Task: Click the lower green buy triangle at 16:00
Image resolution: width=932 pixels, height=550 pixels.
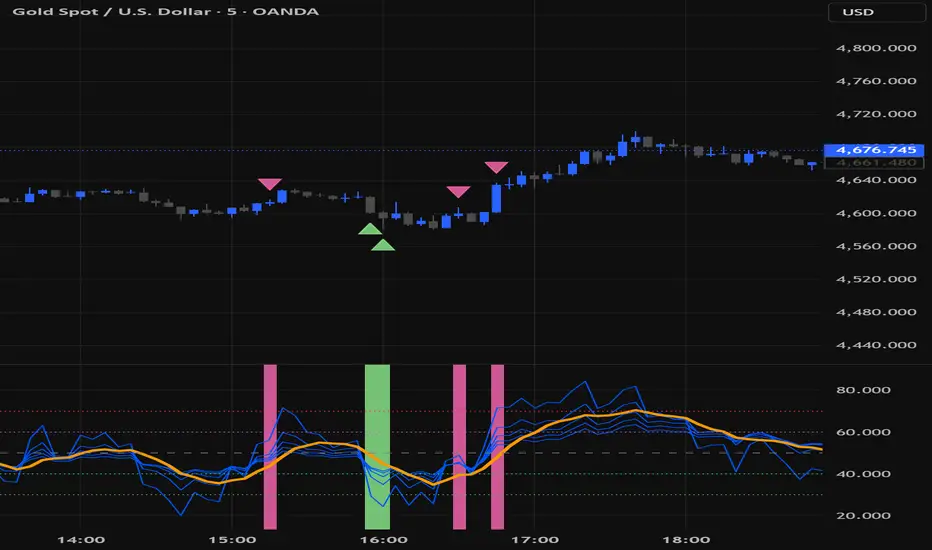Action: point(383,245)
